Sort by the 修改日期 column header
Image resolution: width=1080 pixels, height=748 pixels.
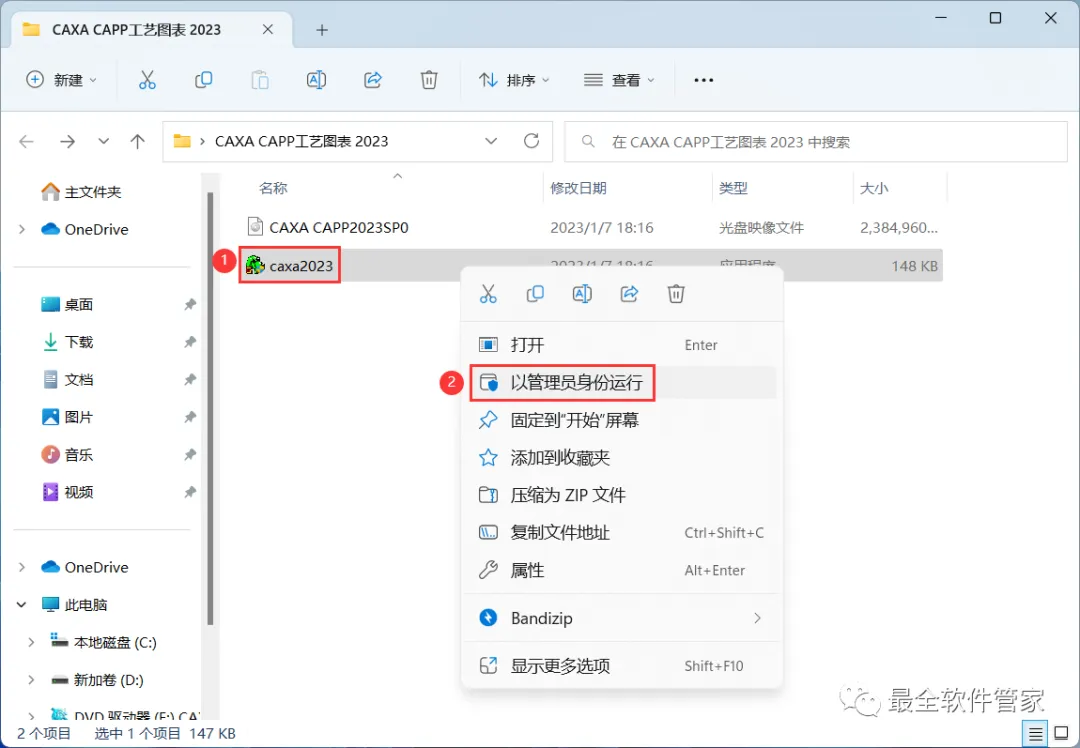pyautogui.click(x=578, y=188)
